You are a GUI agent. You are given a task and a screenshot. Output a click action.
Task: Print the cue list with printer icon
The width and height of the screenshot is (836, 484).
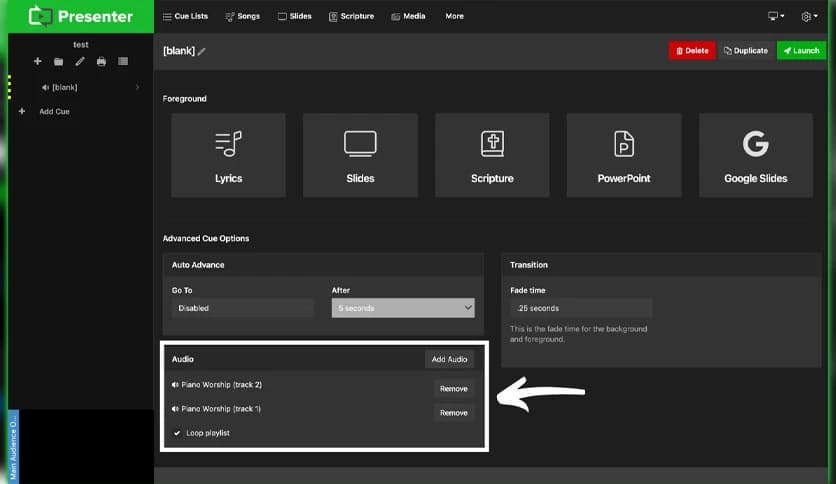tap(101, 62)
